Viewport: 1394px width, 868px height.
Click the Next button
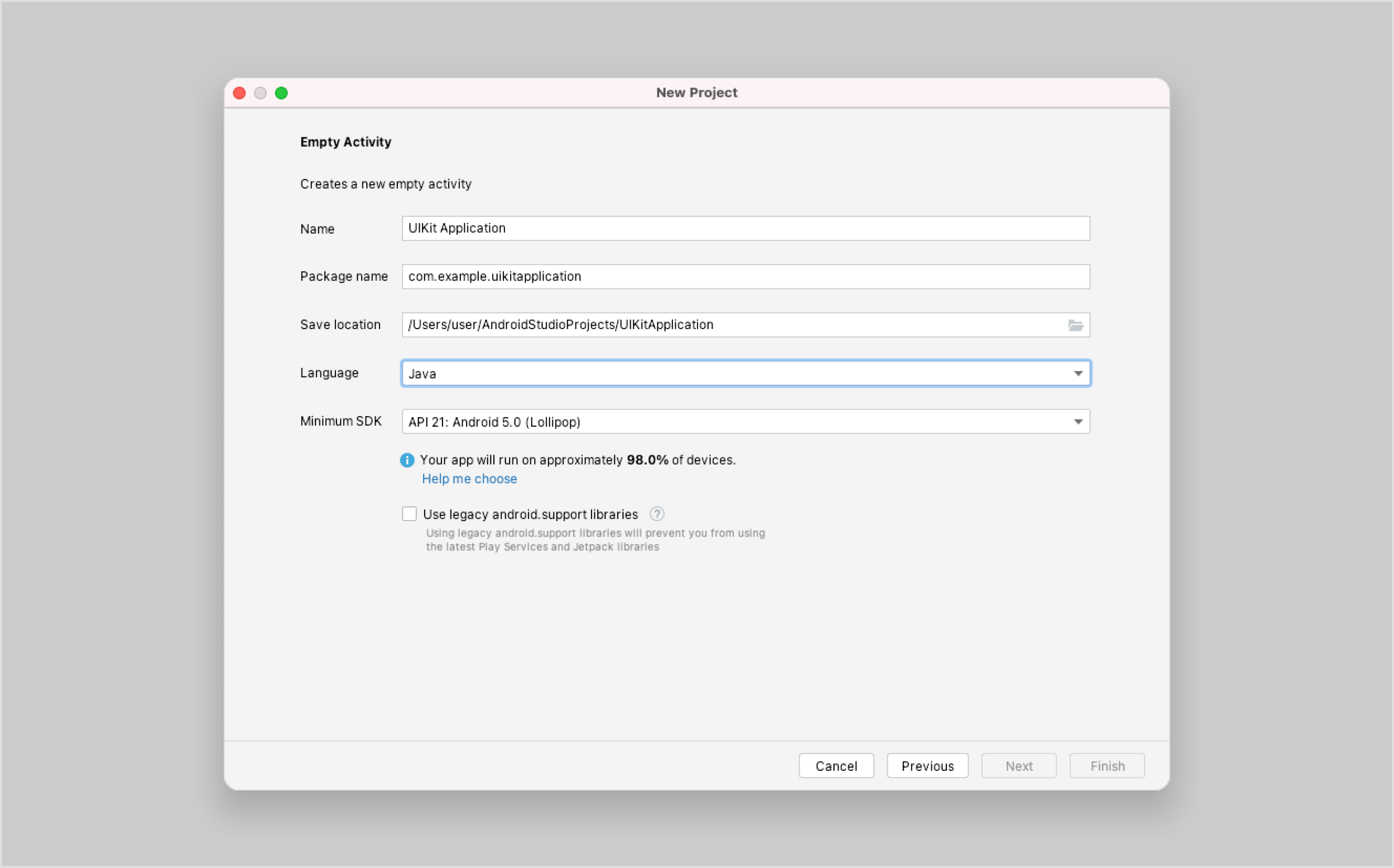pyautogui.click(x=1018, y=765)
